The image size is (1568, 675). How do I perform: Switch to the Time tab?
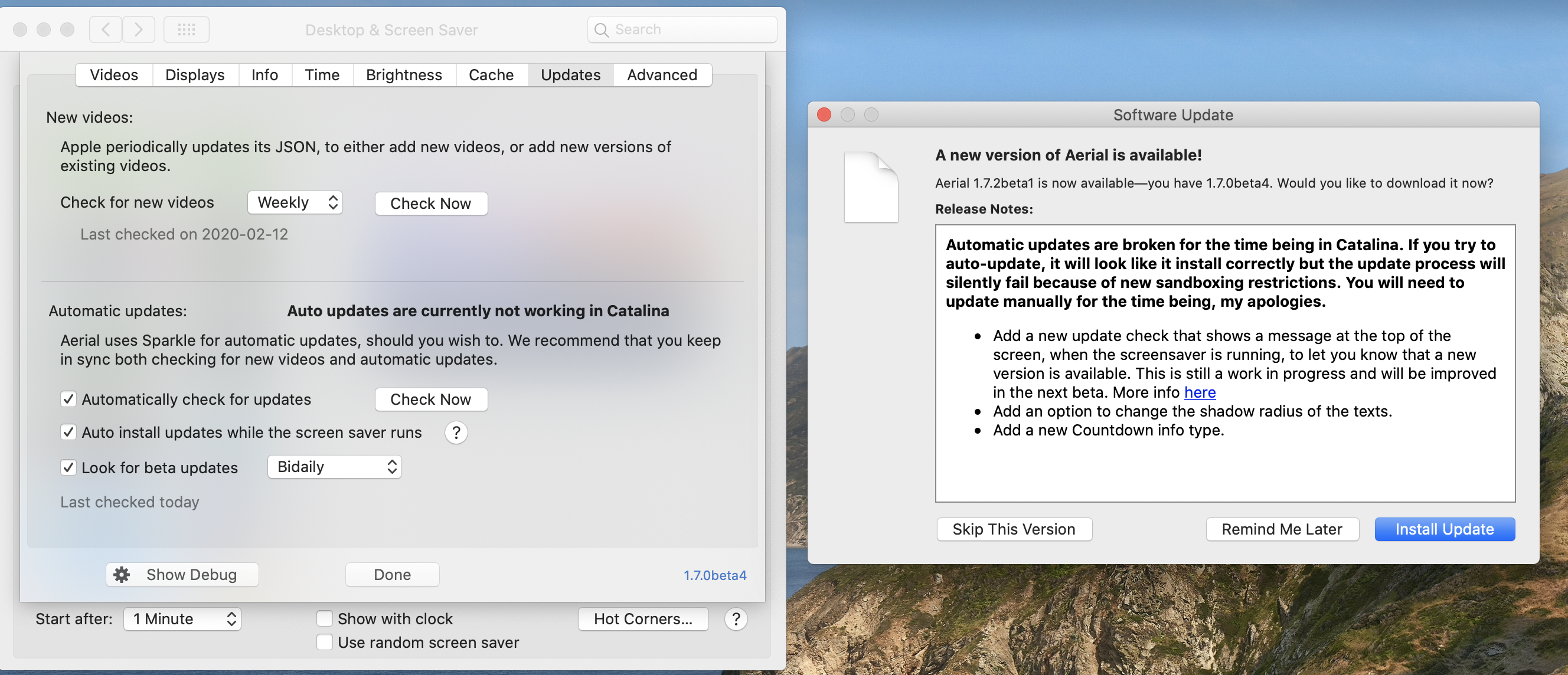(322, 75)
